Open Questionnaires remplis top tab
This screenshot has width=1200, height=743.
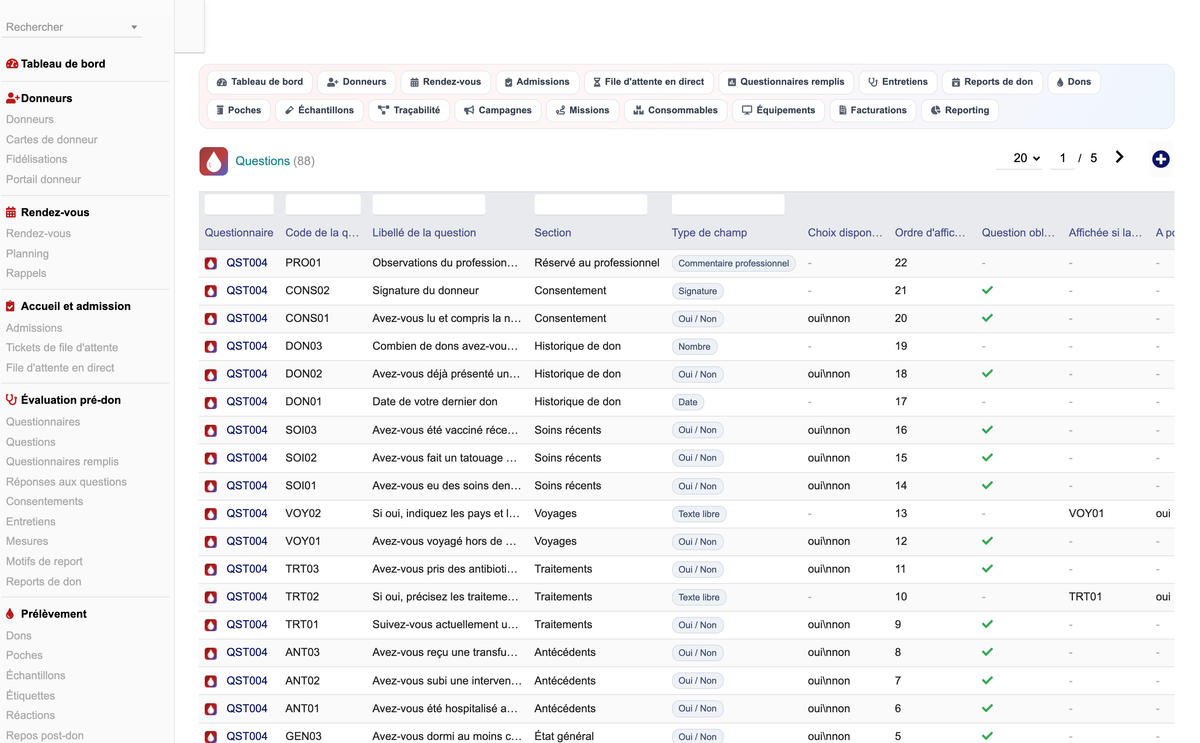click(x=786, y=82)
